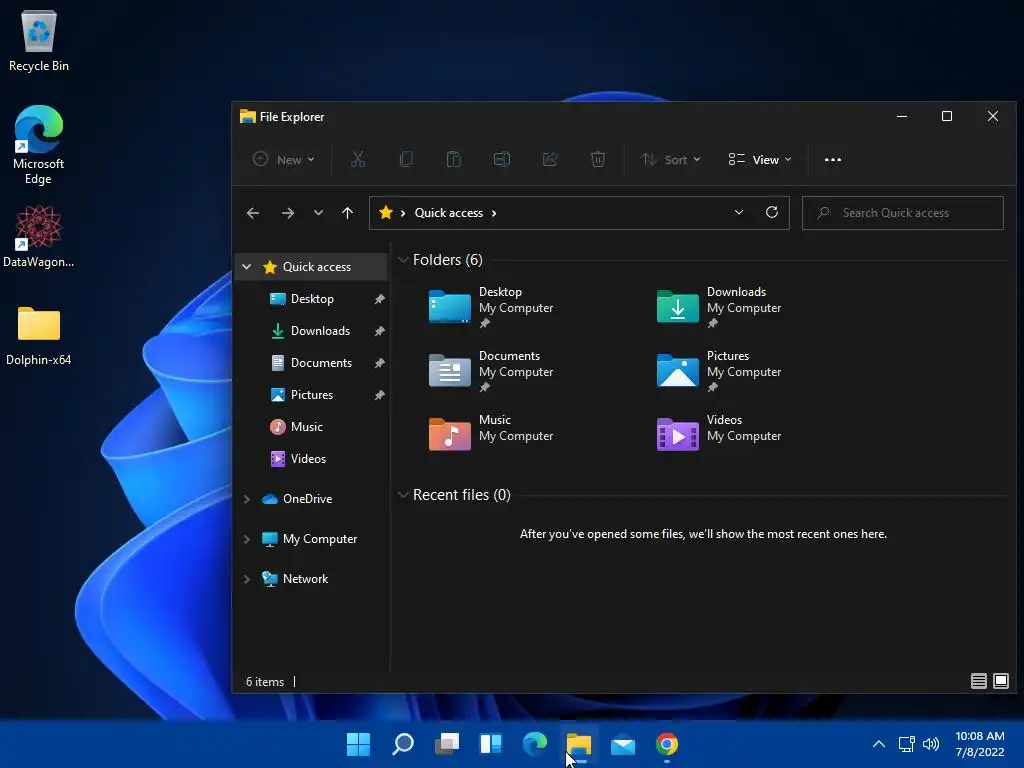This screenshot has height=768, width=1024.
Task: Click File Explorer icon on taskbar
Action: [579, 744]
